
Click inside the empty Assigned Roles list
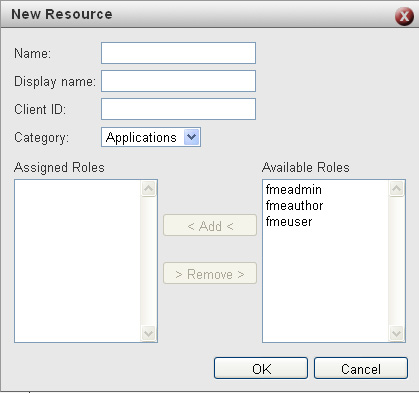coord(77,261)
